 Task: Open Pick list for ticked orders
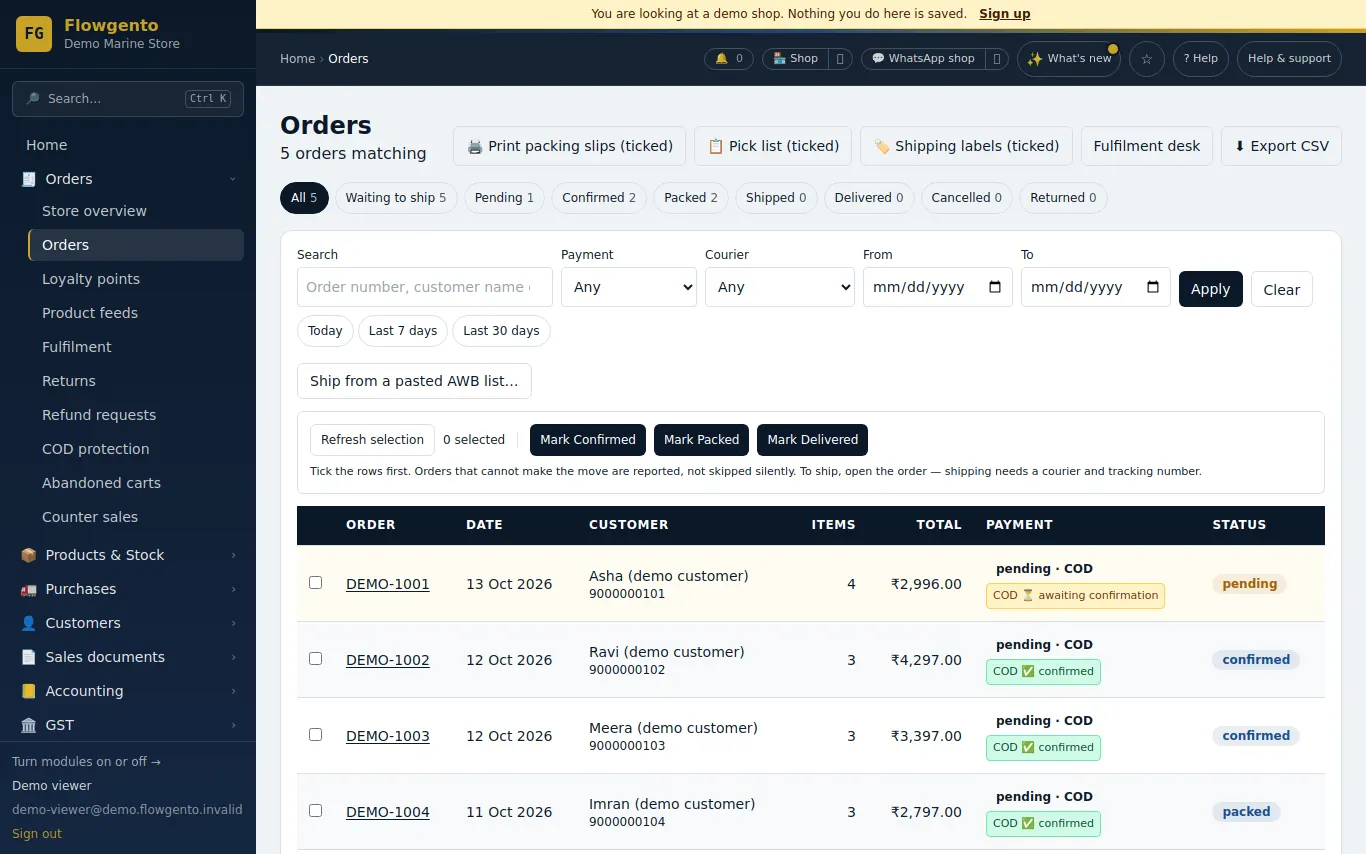(773, 146)
